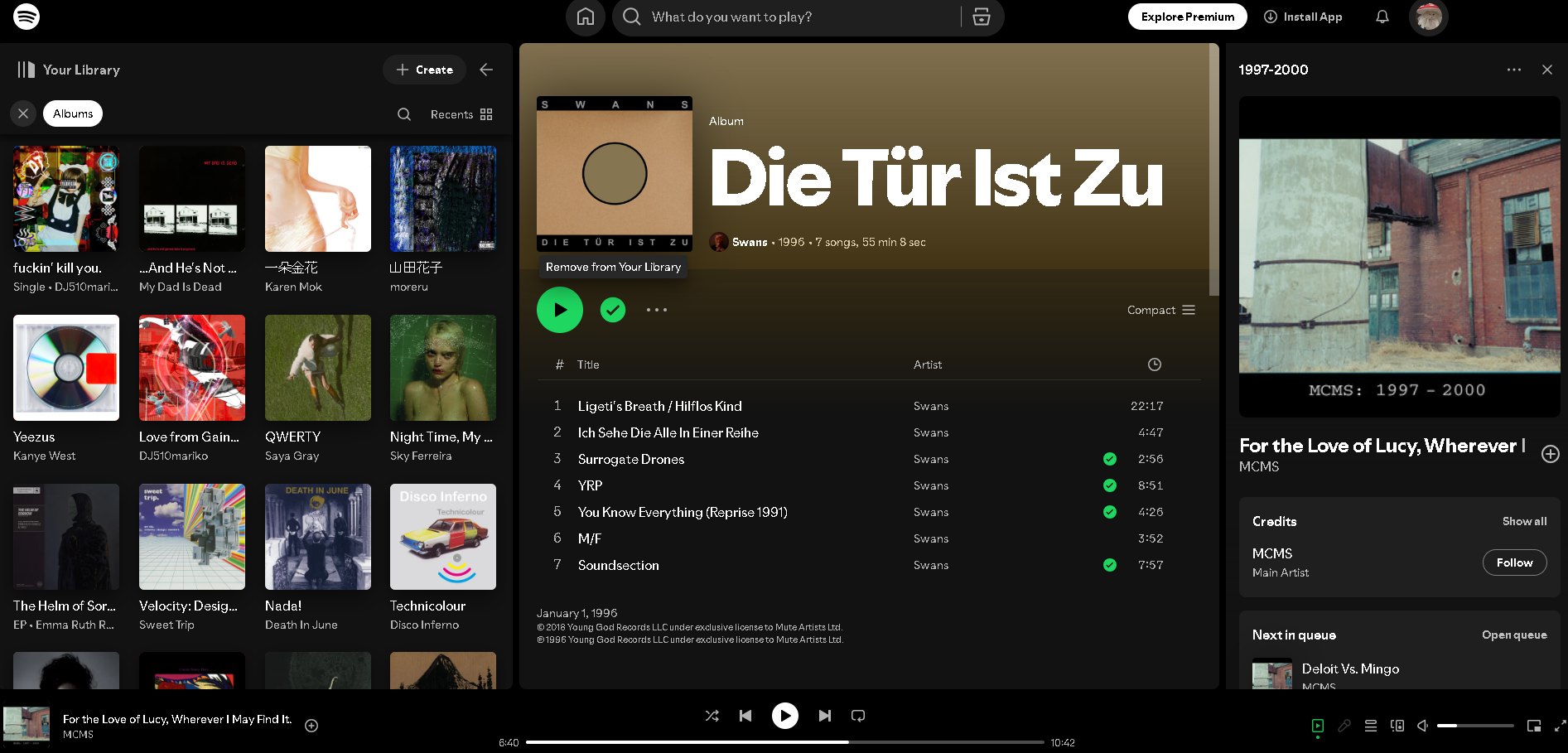The image size is (1568, 753).
Task: Open the user profile avatar menu
Action: coord(1429,17)
